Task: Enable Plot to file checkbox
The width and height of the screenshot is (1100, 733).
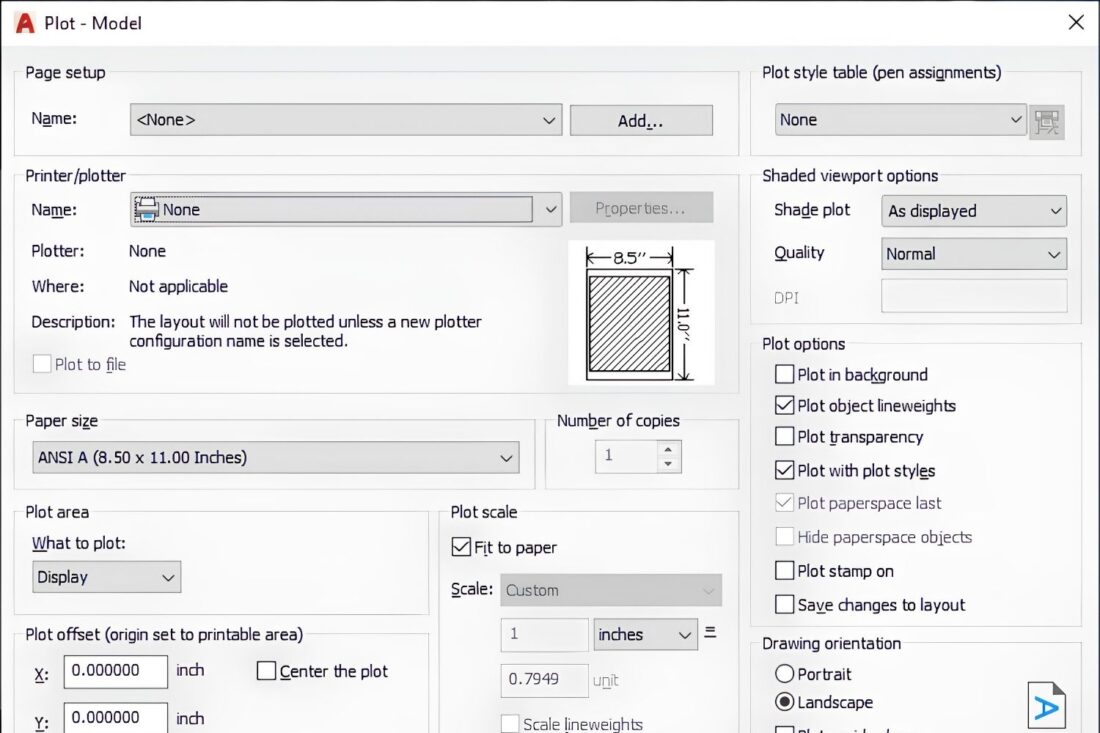Action: [x=42, y=364]
